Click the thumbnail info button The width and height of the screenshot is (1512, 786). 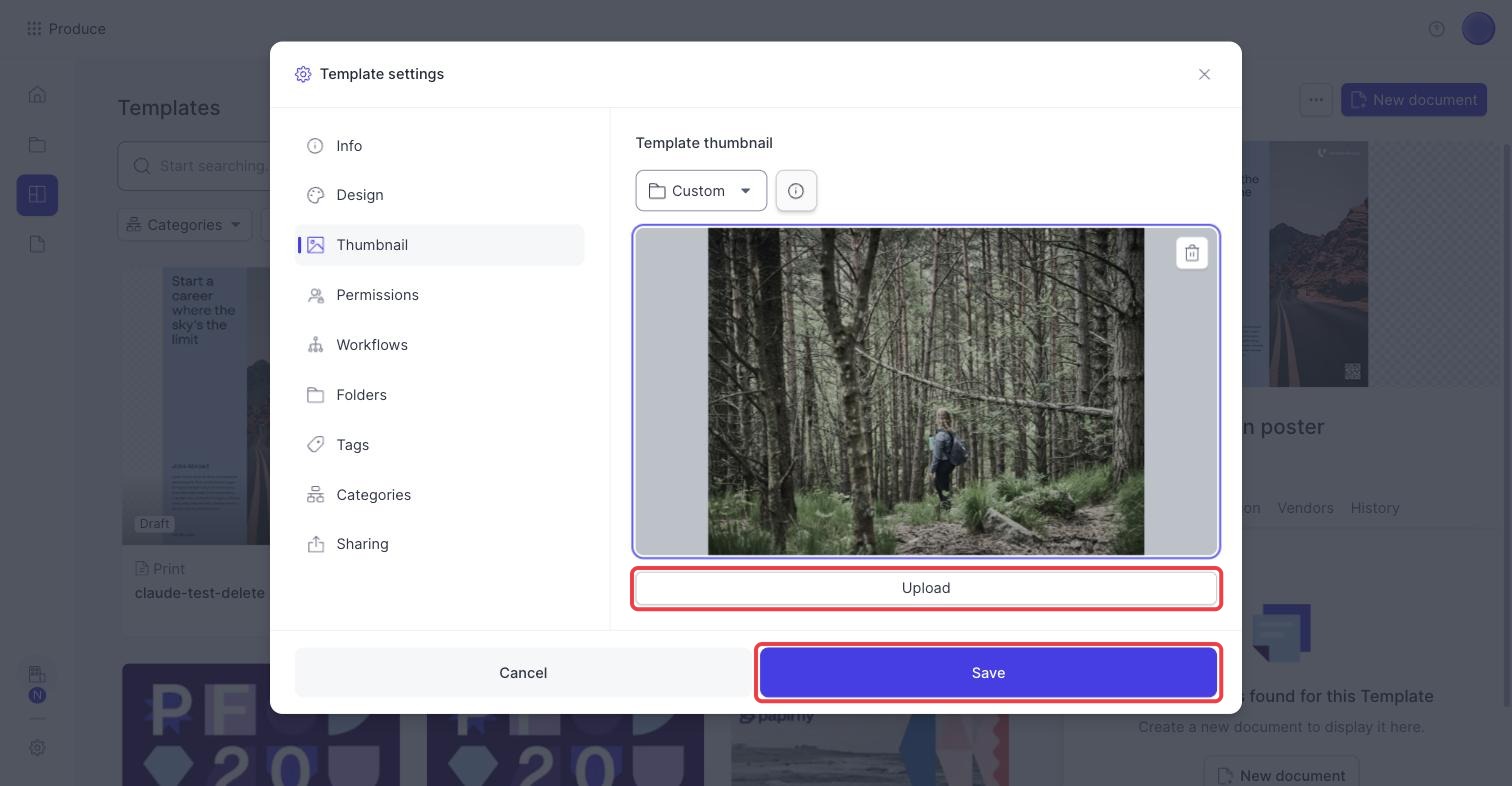(796, 191)
